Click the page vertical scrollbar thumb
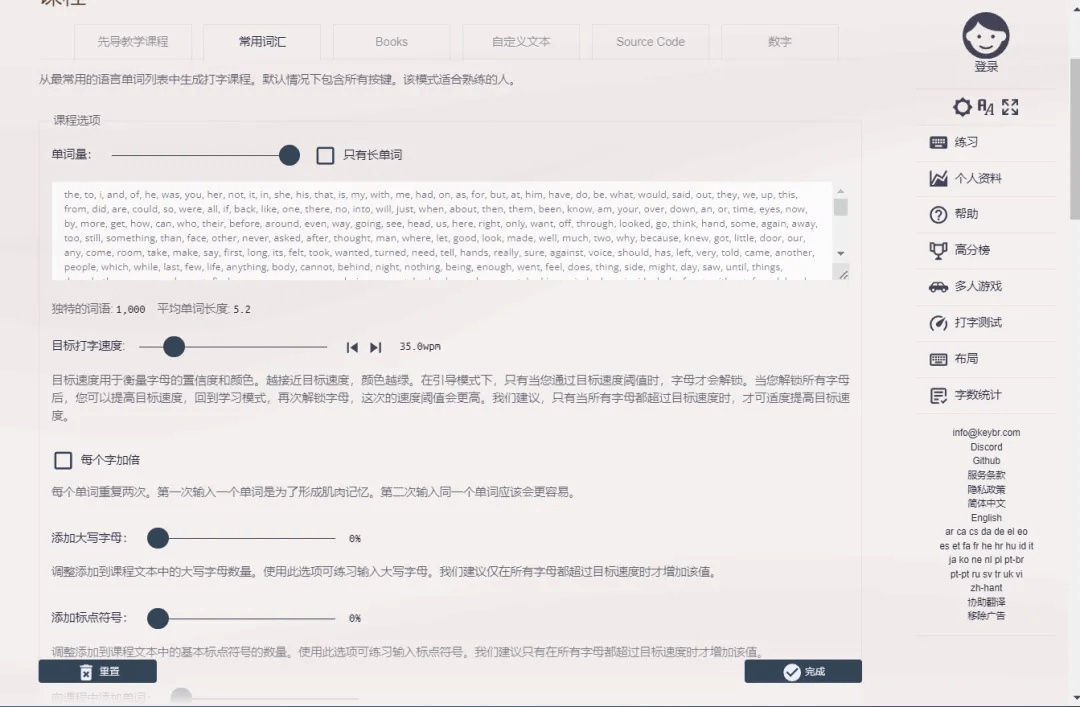 tap(1074, 139)
